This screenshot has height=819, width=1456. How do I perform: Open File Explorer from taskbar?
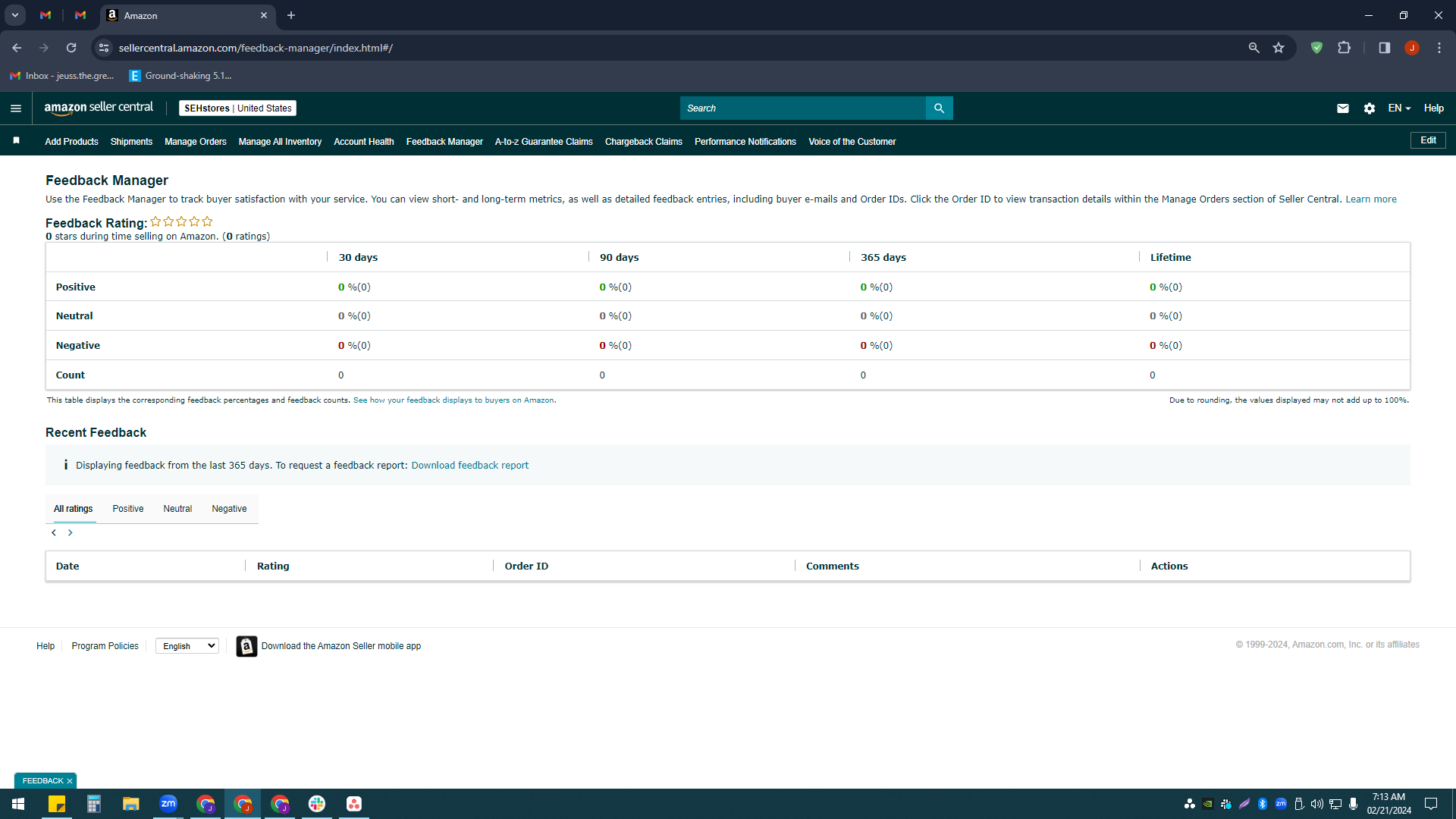(x=131, y=804)
